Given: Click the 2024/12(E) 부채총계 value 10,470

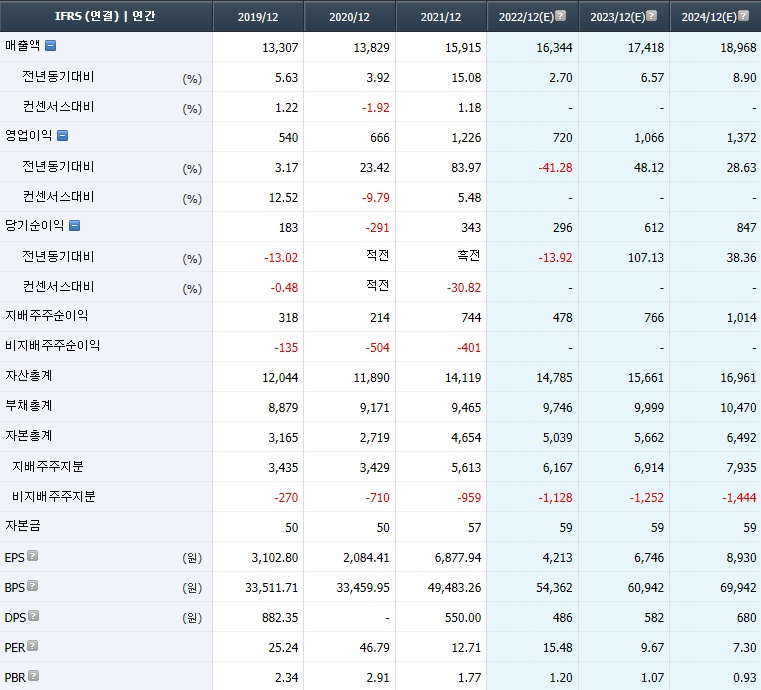Looking at the screenshot, I should [738, 408].
